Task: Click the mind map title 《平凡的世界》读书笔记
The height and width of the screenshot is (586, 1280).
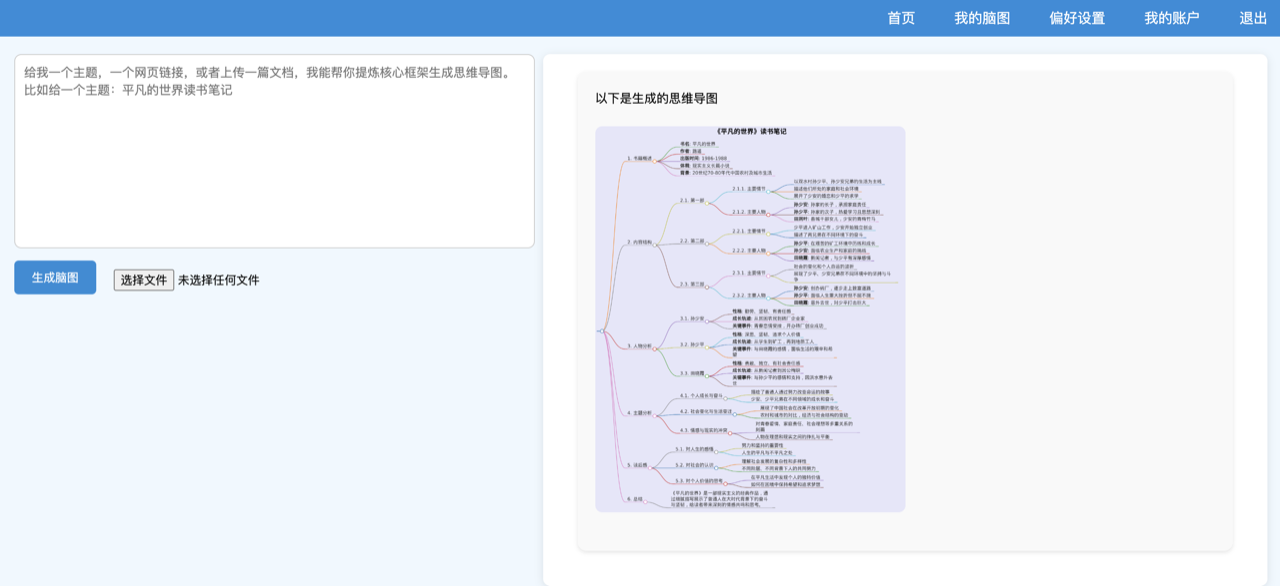Action: (x=751, y=131)
